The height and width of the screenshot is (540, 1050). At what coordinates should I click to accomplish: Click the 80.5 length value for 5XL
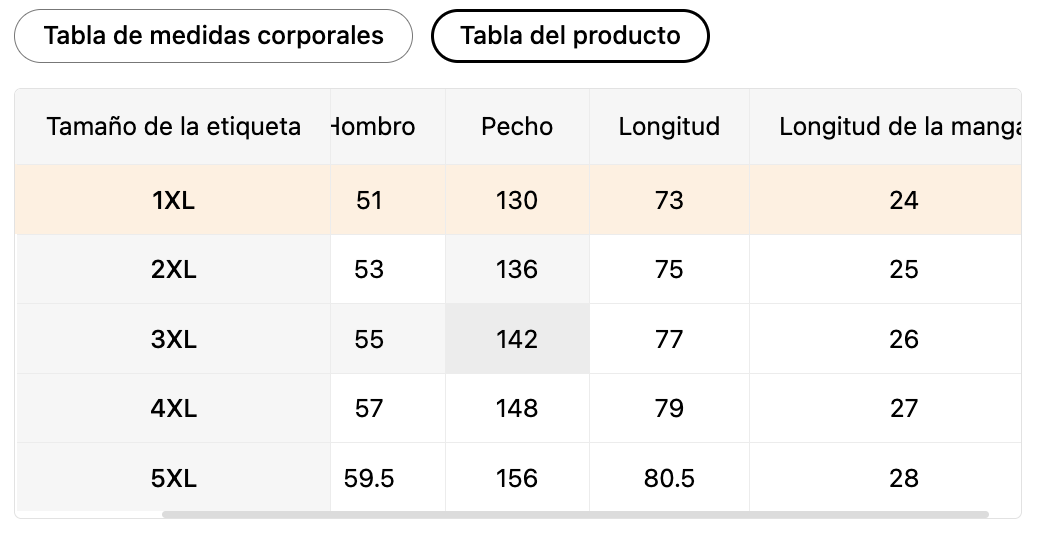pyautogui.click(x=669, y=478)
